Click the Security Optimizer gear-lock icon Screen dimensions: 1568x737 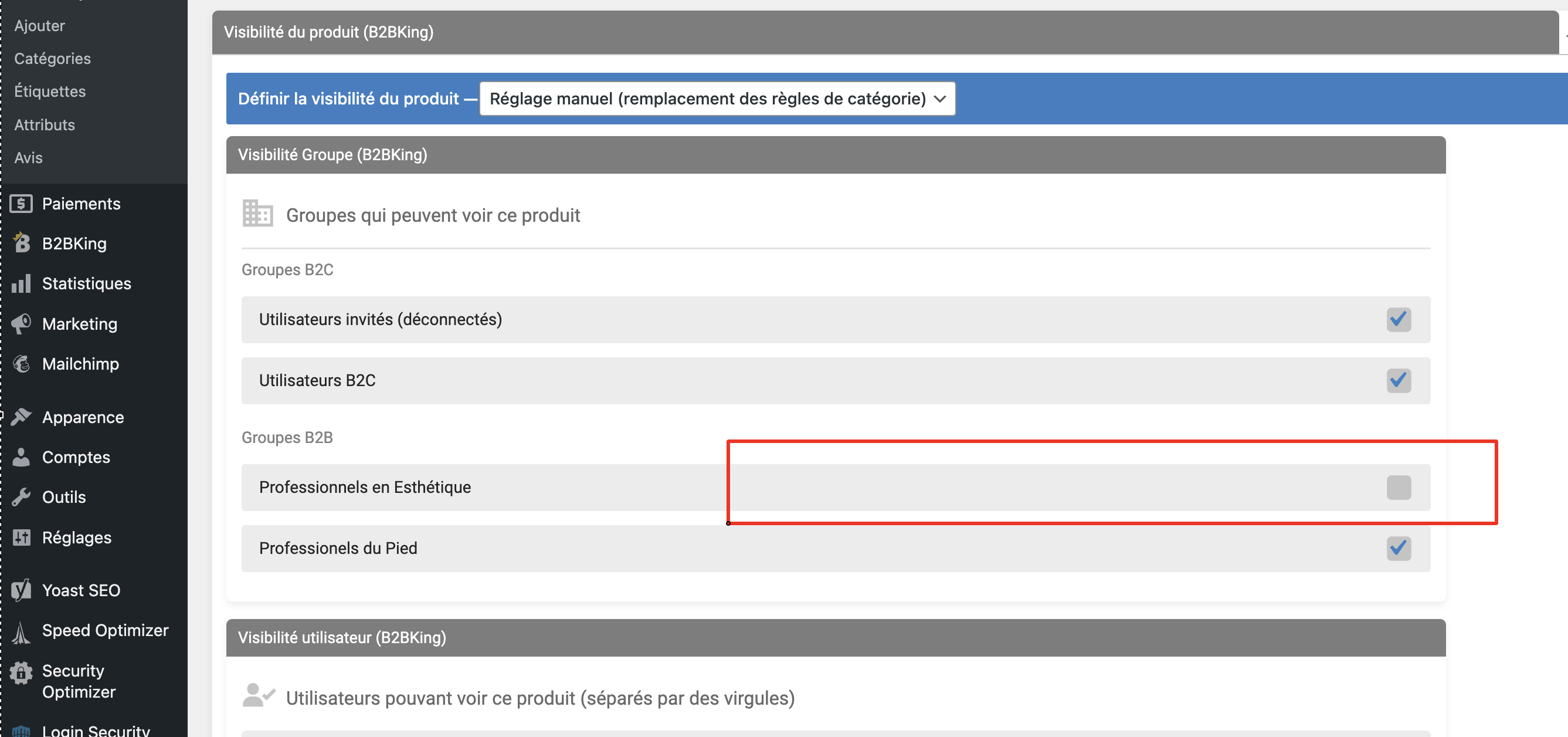click(21, 672)
